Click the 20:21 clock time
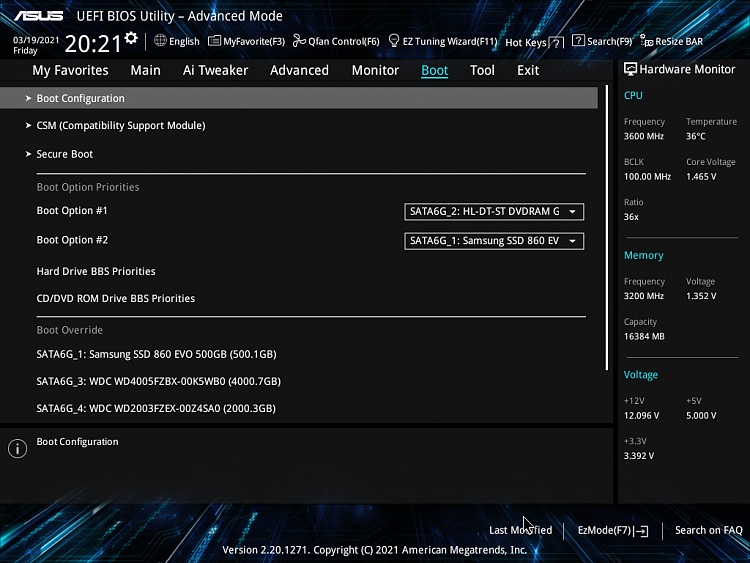The width and height of the screenshot is (750, 563). 93,44
